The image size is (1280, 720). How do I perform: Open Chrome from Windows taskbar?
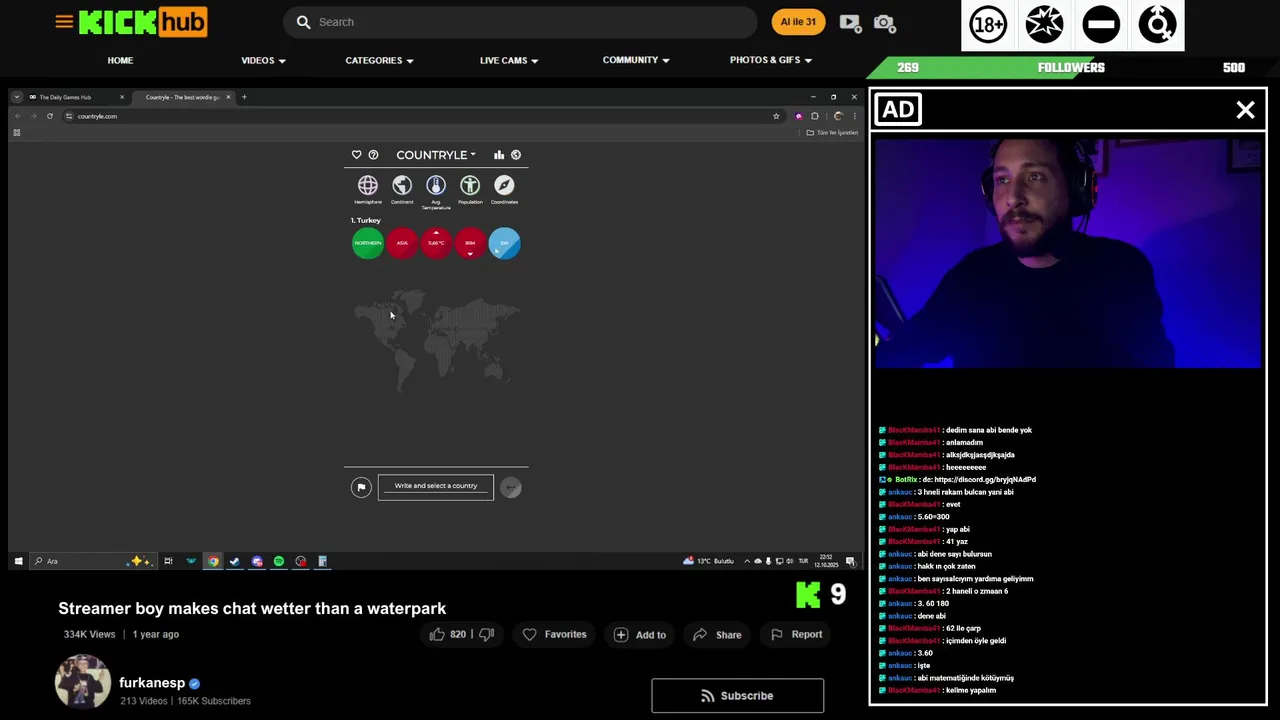point(213,561)
